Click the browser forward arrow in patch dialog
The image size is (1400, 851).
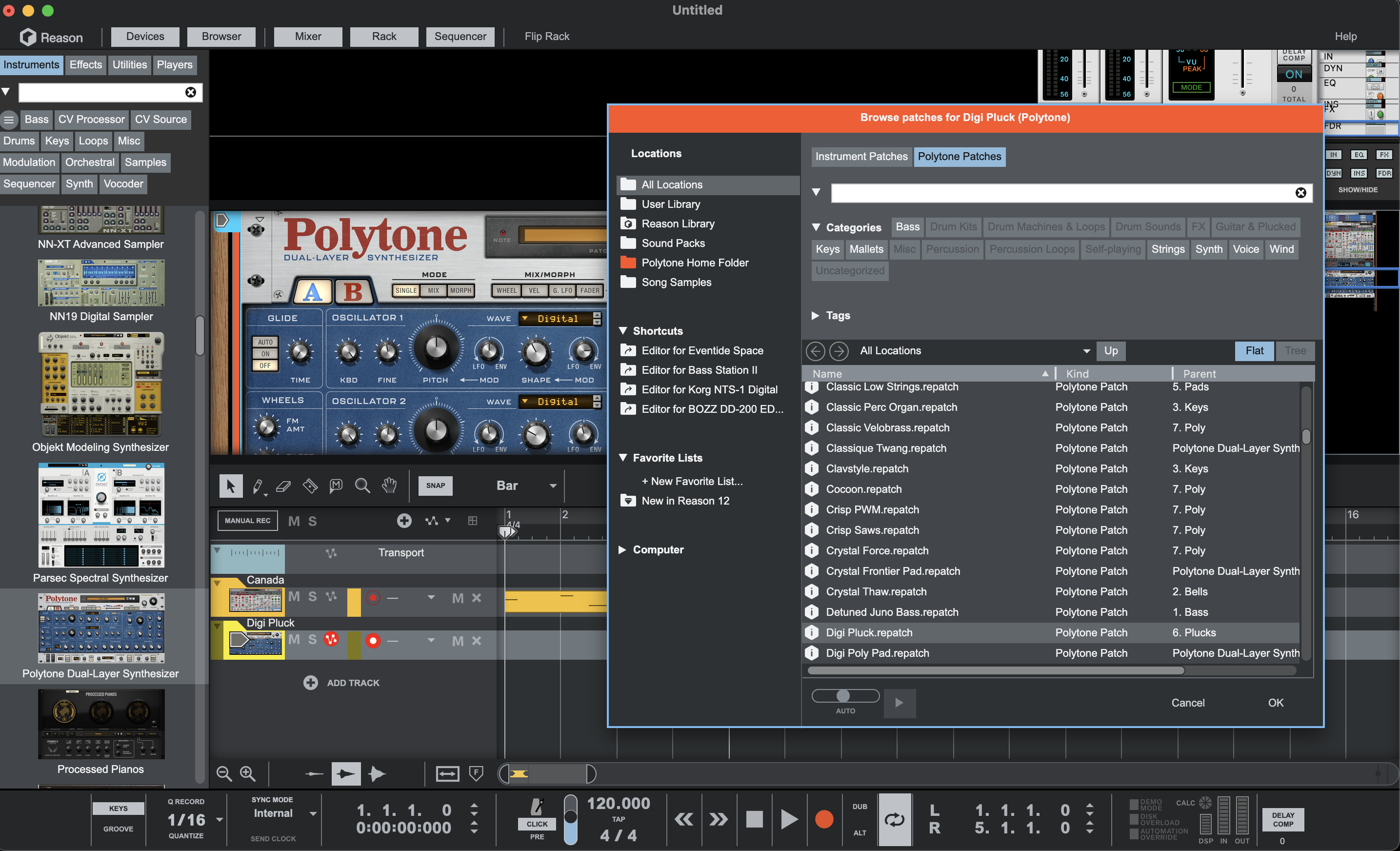[x=839, y=351]
